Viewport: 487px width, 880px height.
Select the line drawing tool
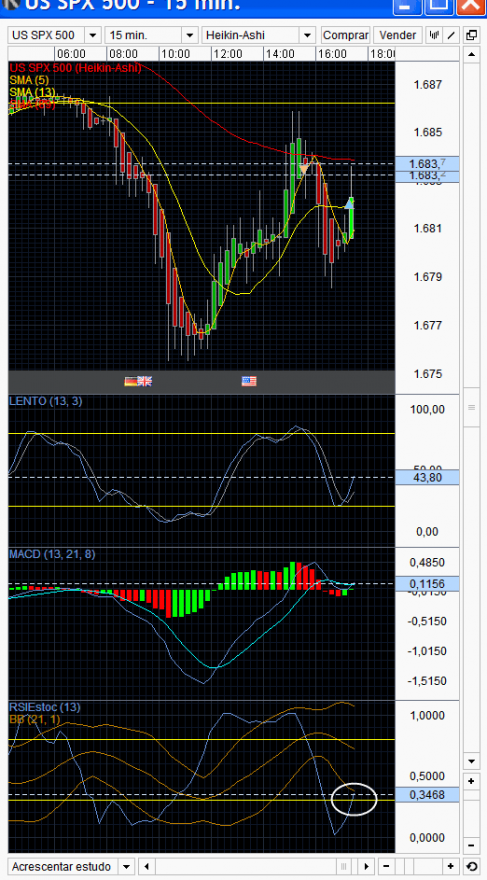pos(451,35)
